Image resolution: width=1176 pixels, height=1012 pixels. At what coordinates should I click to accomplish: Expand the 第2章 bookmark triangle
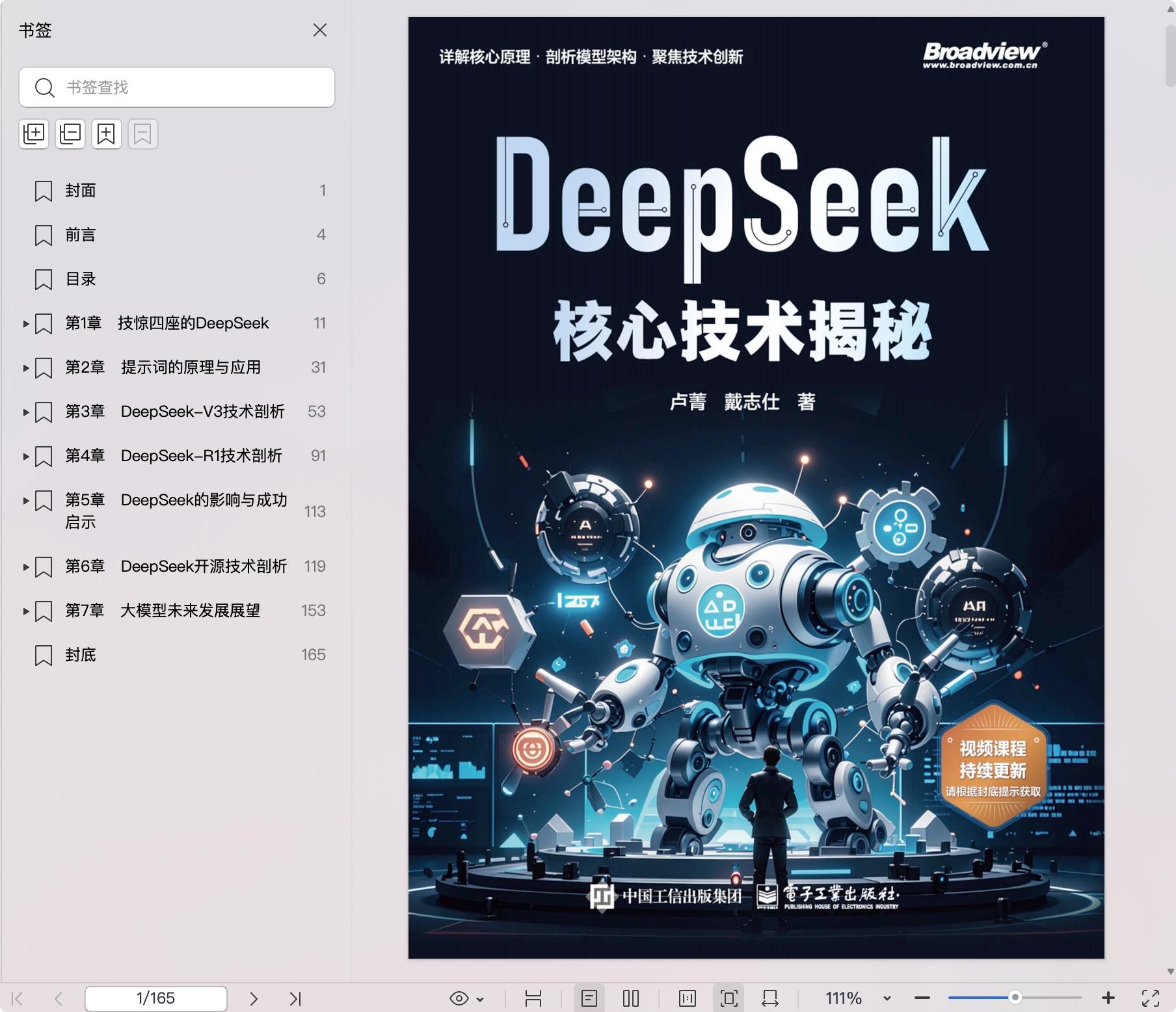click(25, 367)
